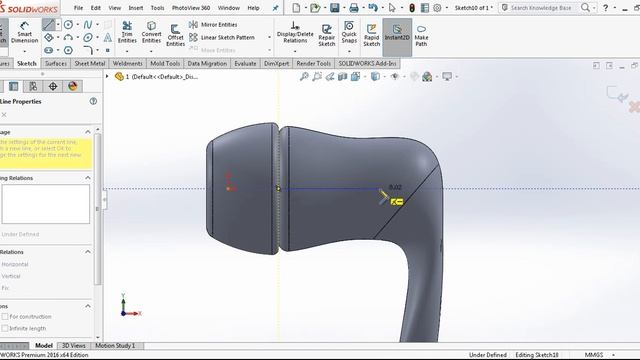Screen dimensions: 640x360
Task: Click Linear Sketch Pattern
Action: (222, 38)
